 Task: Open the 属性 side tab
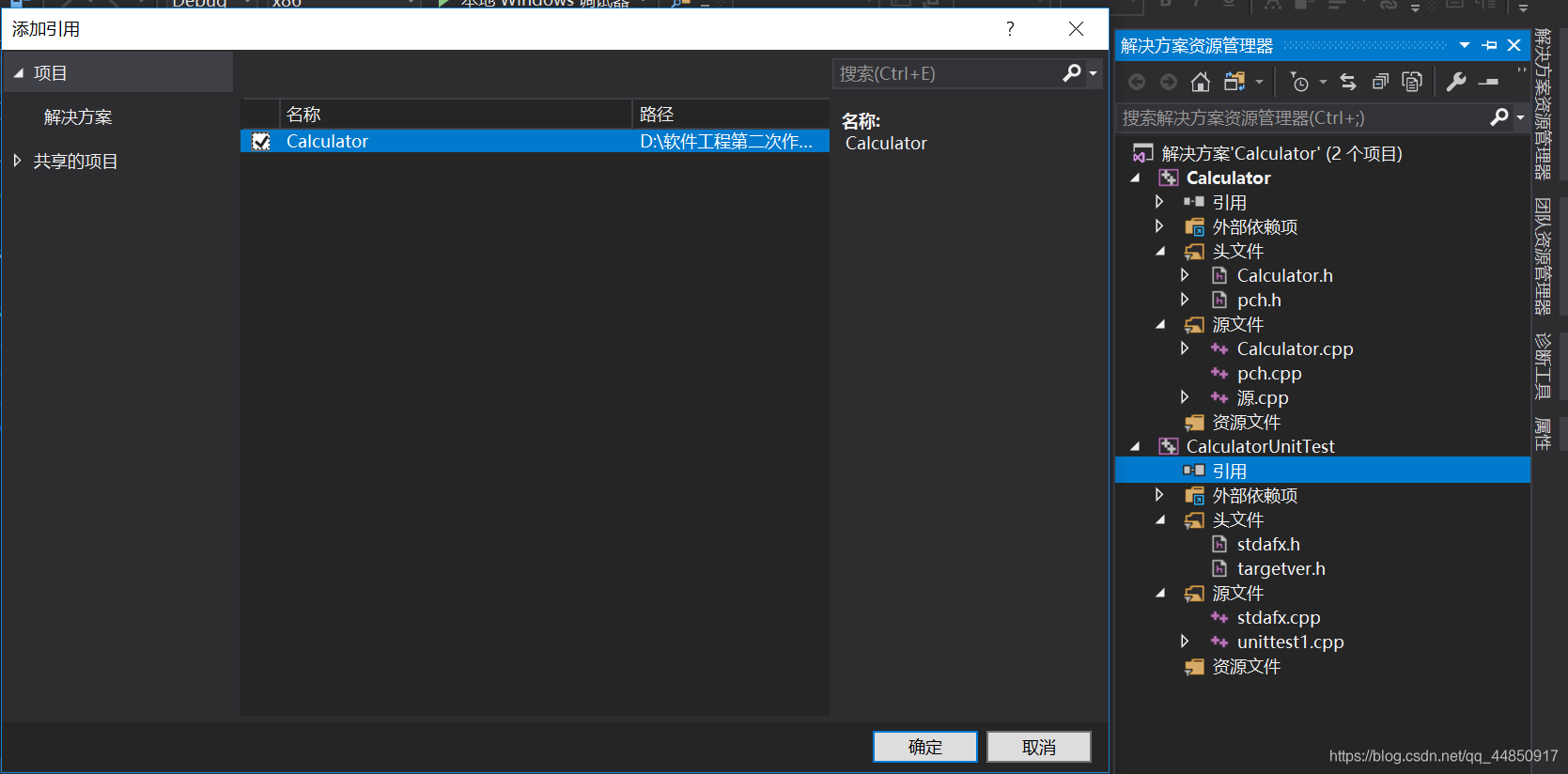click(1542, 434)
